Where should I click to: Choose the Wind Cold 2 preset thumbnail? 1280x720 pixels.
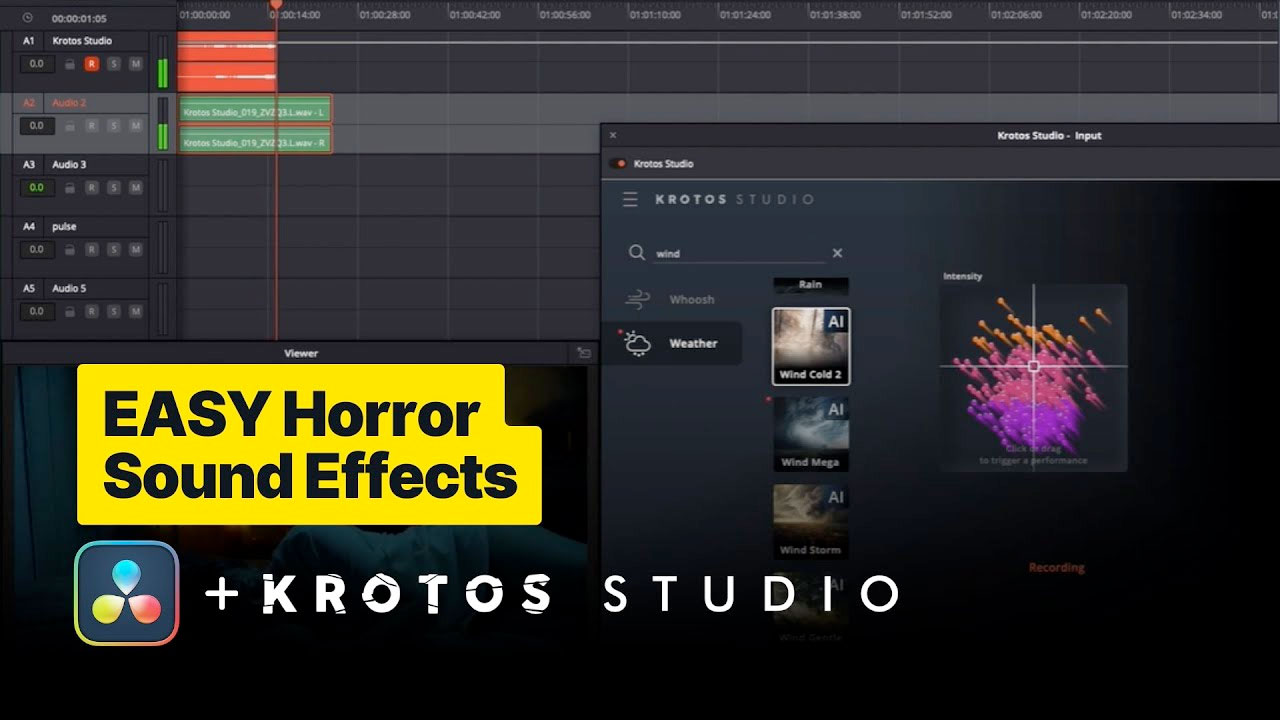point(811,346)
